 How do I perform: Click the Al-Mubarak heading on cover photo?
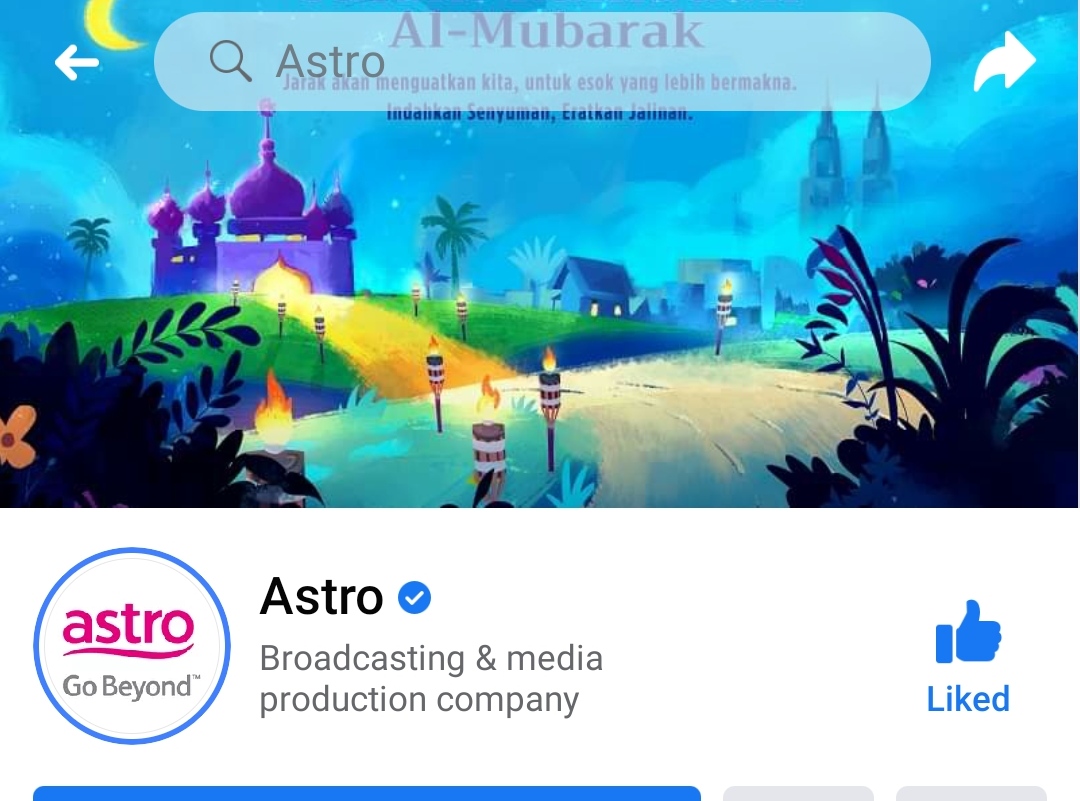[547, 31]
